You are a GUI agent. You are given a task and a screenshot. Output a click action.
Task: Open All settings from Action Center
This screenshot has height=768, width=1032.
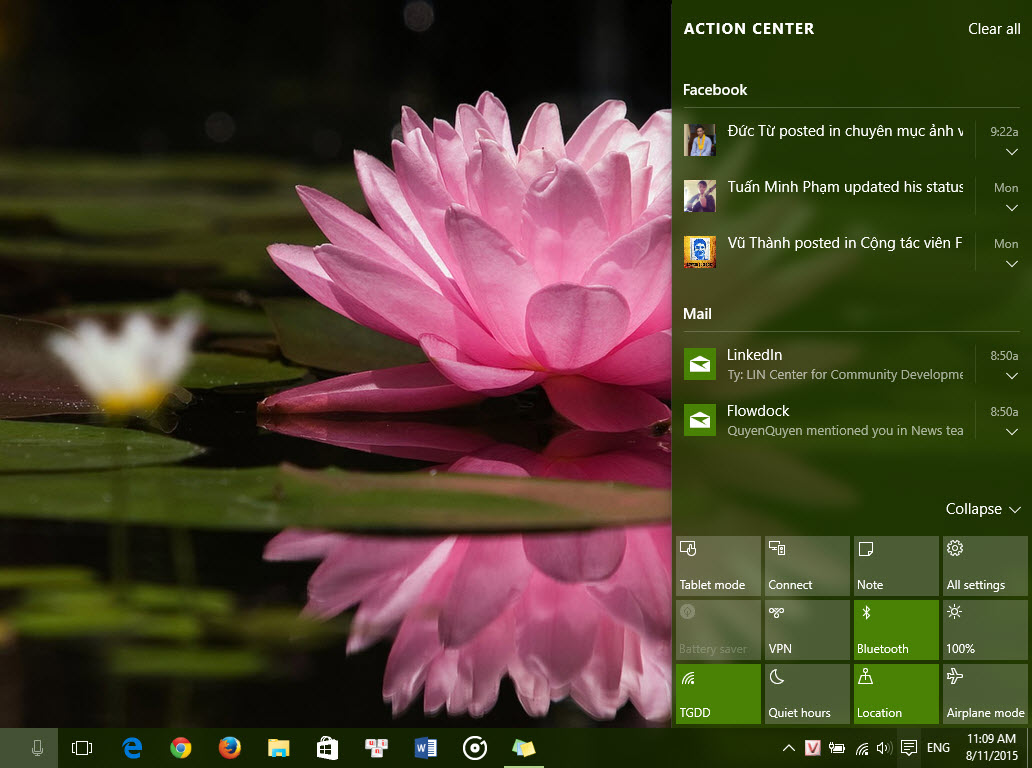984,565
